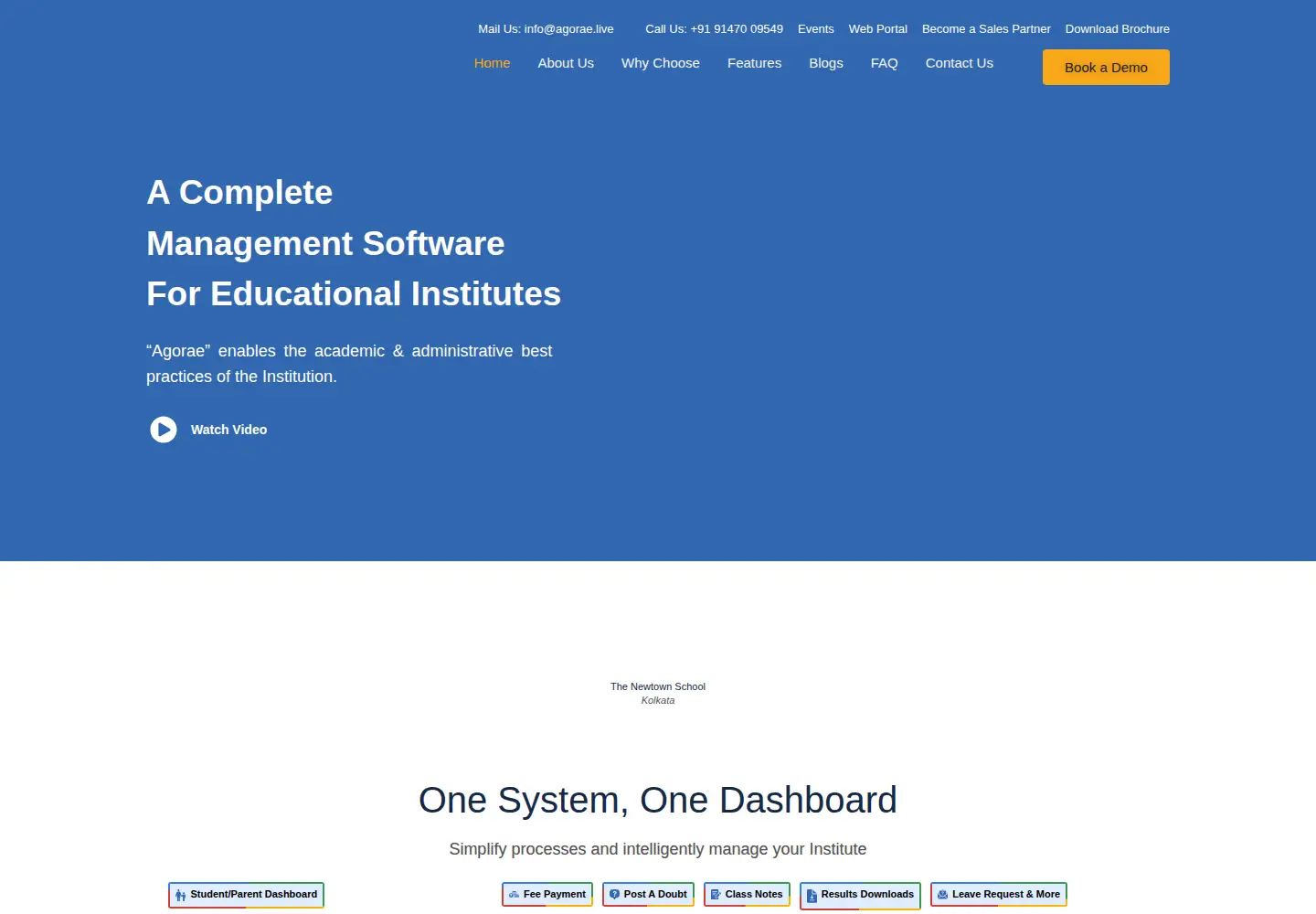Click the Post A Doubt question icon
1316x914 pixels.
click(614, 895)
